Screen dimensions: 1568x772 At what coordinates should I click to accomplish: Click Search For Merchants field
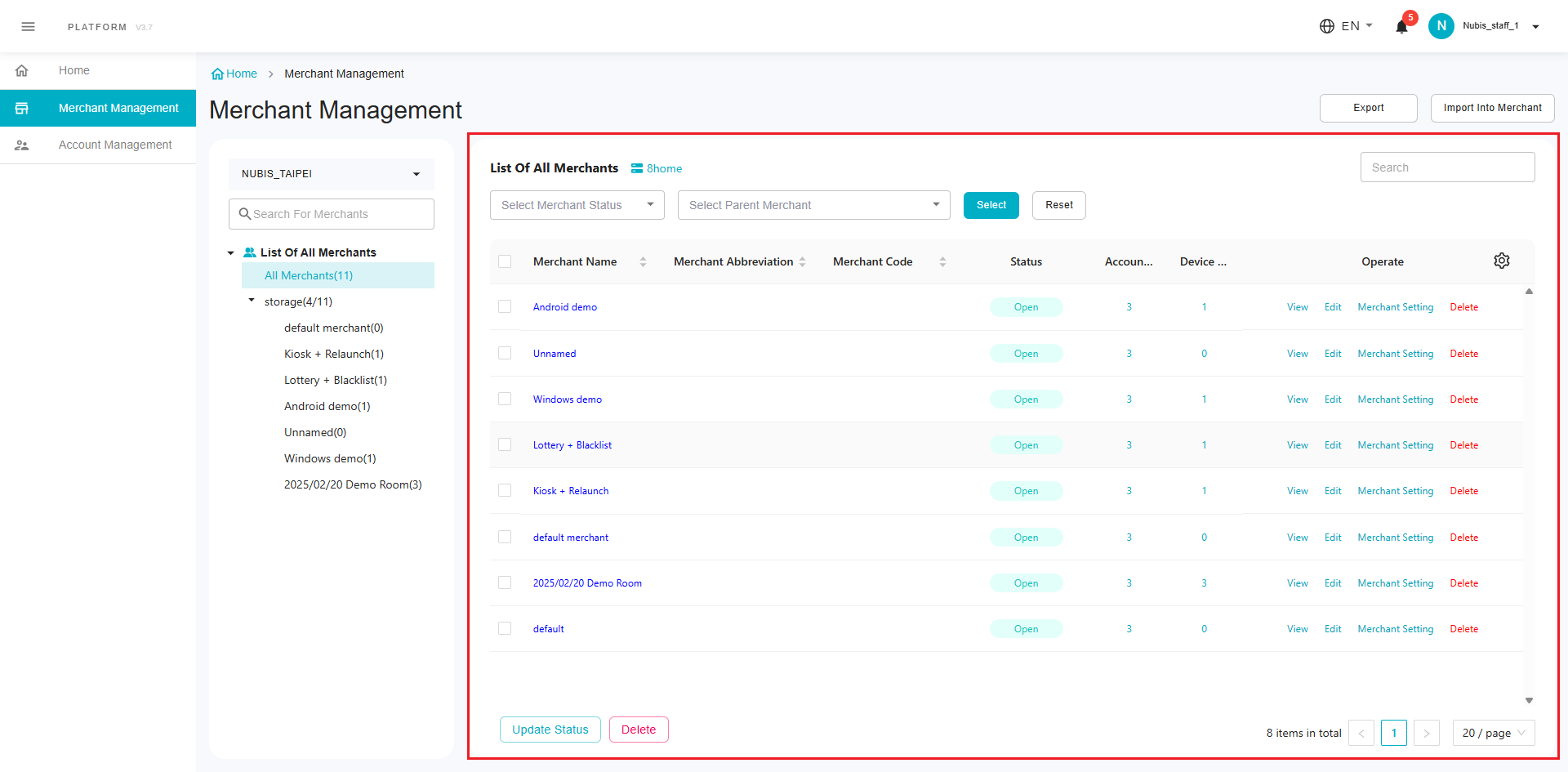332,214
